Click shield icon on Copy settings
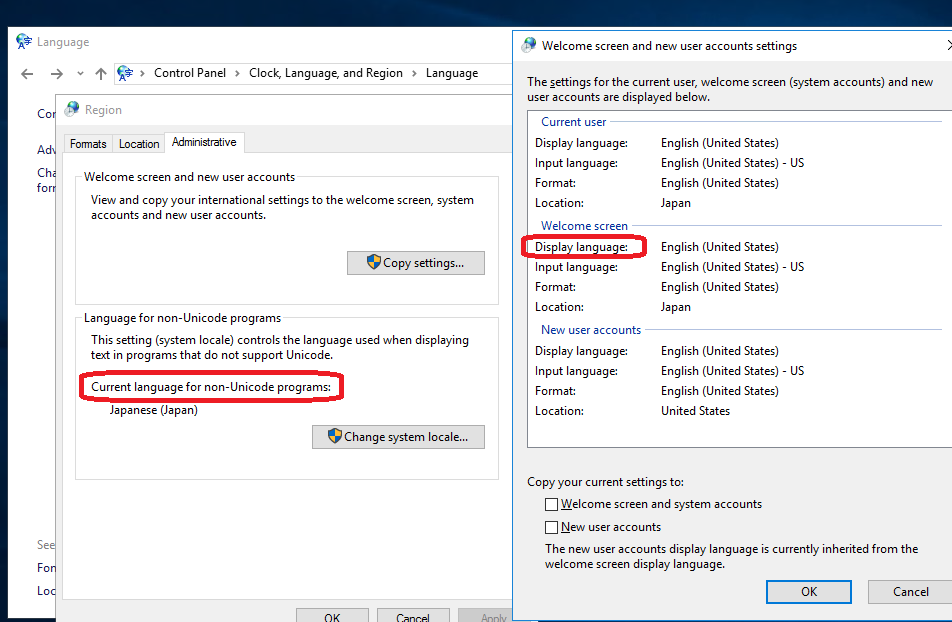952x622 pixels. 373,262
